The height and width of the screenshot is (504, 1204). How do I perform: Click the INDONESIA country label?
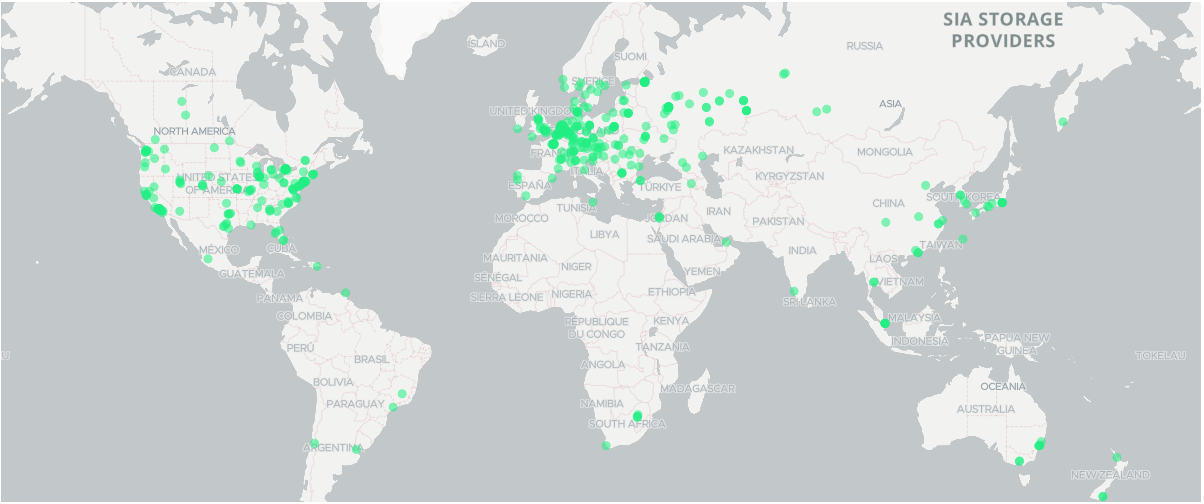coord(919,341)
